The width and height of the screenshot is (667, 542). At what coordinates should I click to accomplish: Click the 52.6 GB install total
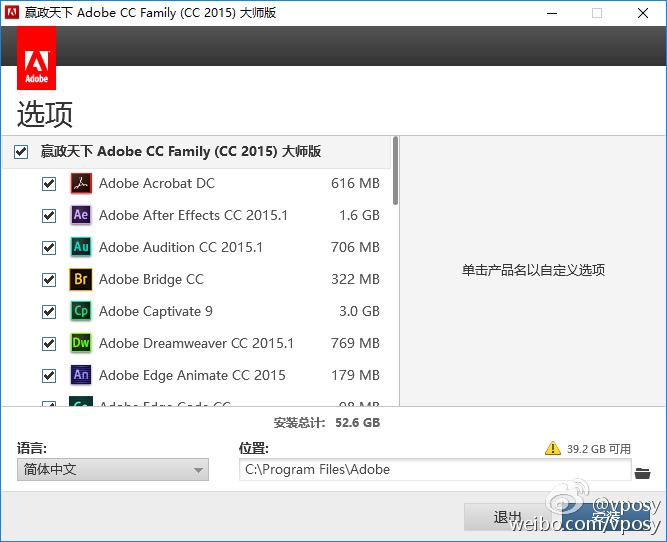pyautogui.click(x=357, y=422)
